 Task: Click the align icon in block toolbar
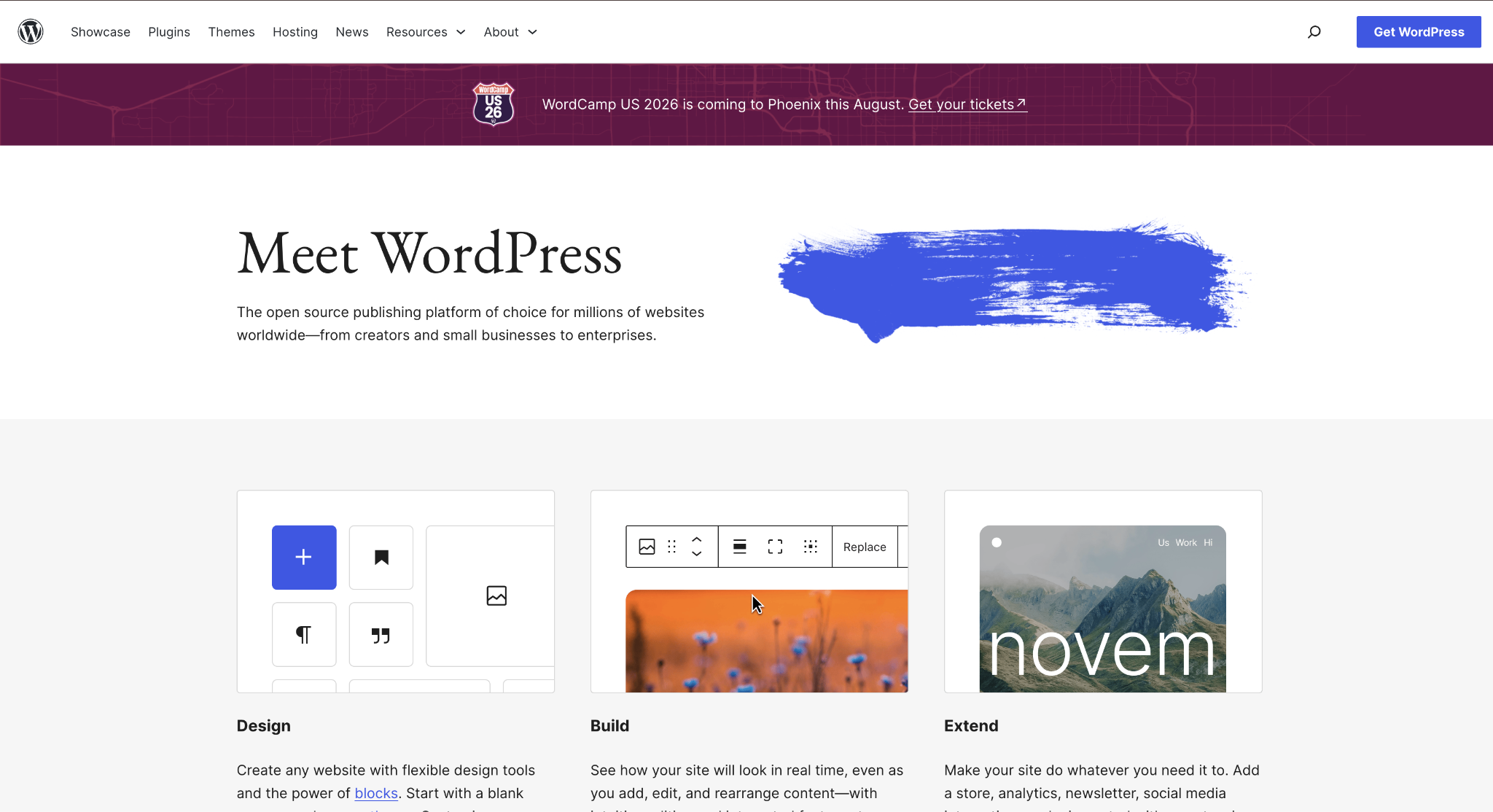tap(739, 547)
